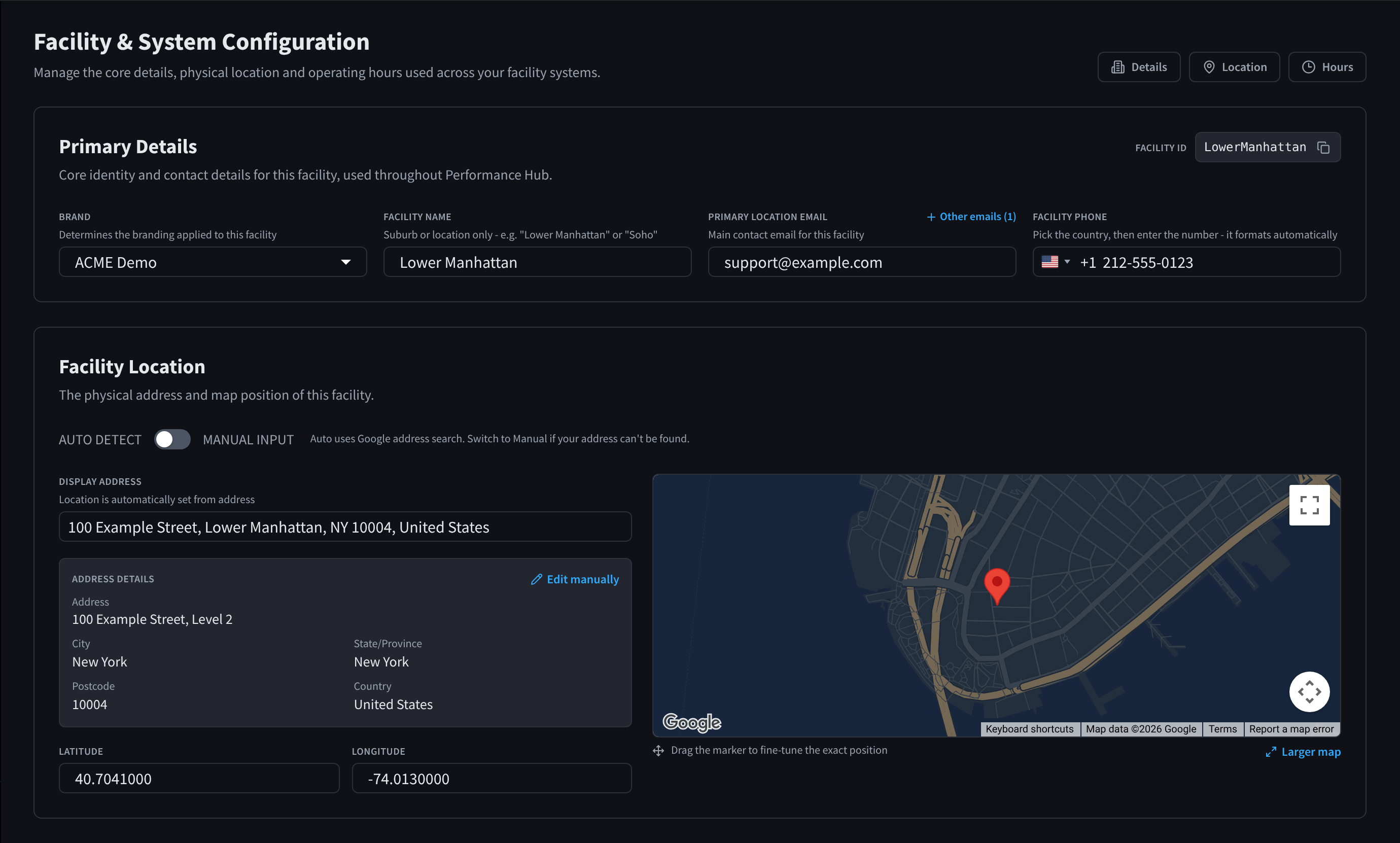Click the expand arrows icon beside Larger map

[x=1271, y=752]
